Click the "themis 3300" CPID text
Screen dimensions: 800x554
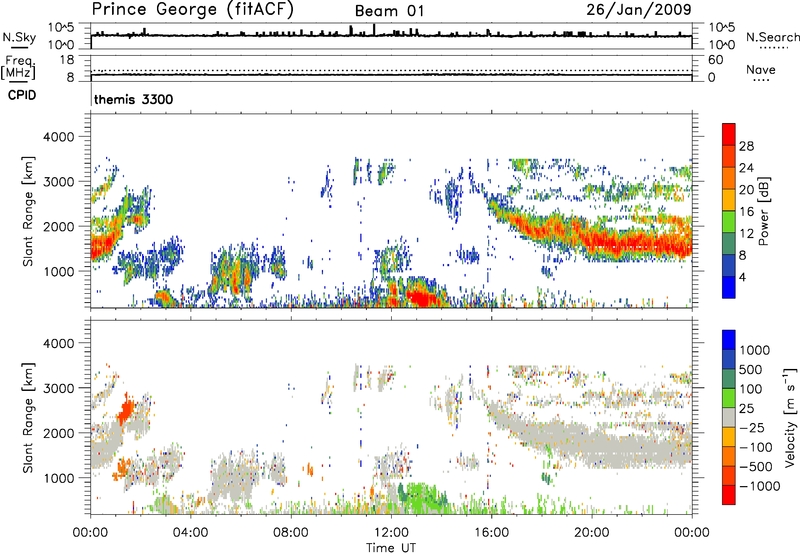(x=133, y=99)
